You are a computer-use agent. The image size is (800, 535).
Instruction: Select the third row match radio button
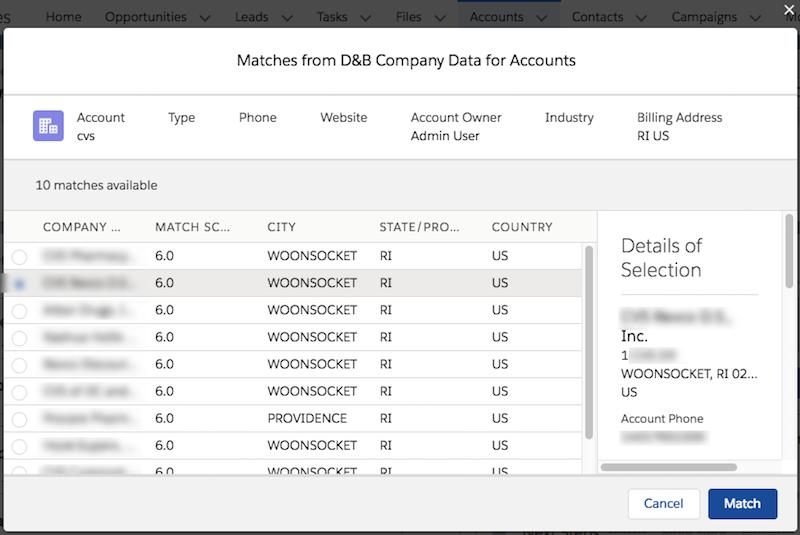coord(19,311)
